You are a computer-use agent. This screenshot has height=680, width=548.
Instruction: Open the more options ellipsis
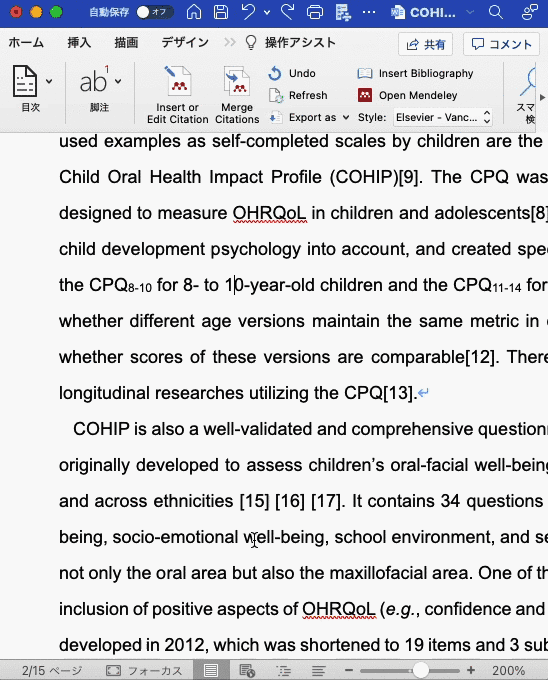click(369, 12)
